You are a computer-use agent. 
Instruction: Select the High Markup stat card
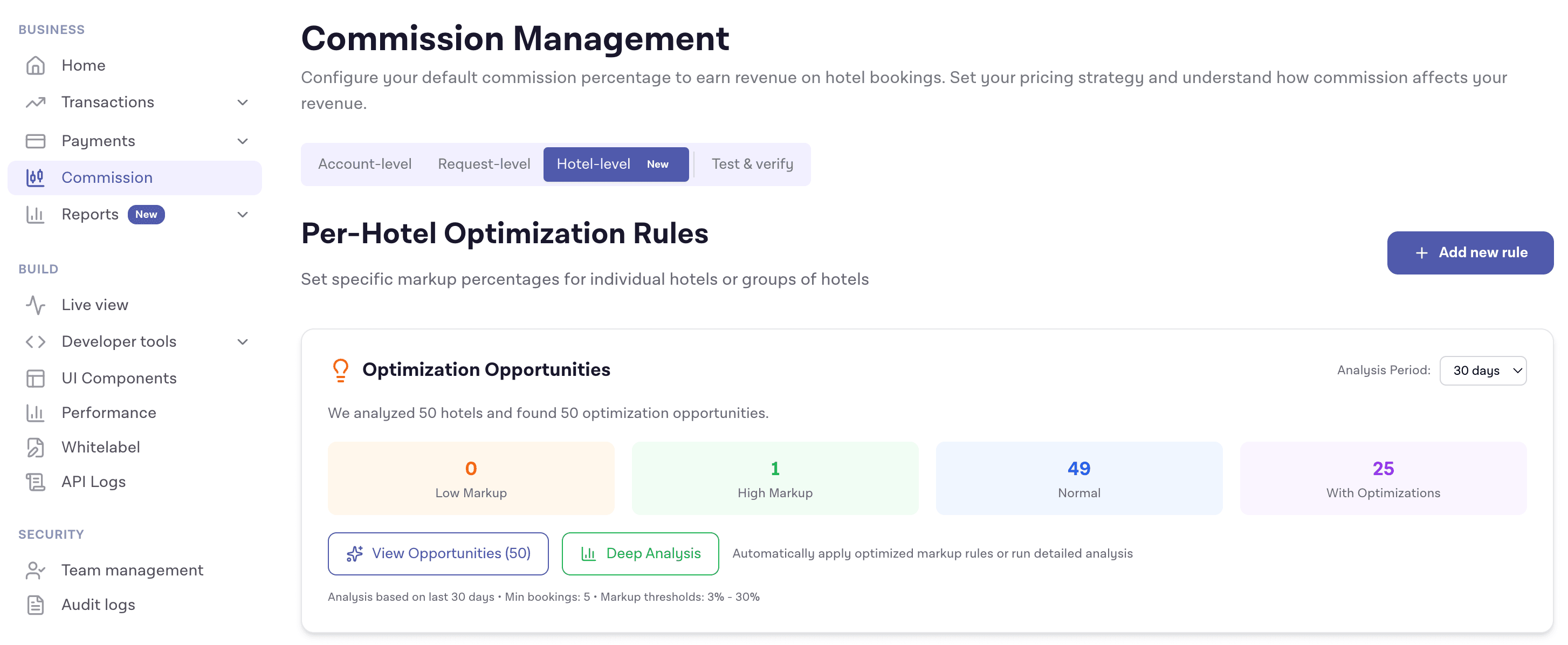tap(774, 479)
